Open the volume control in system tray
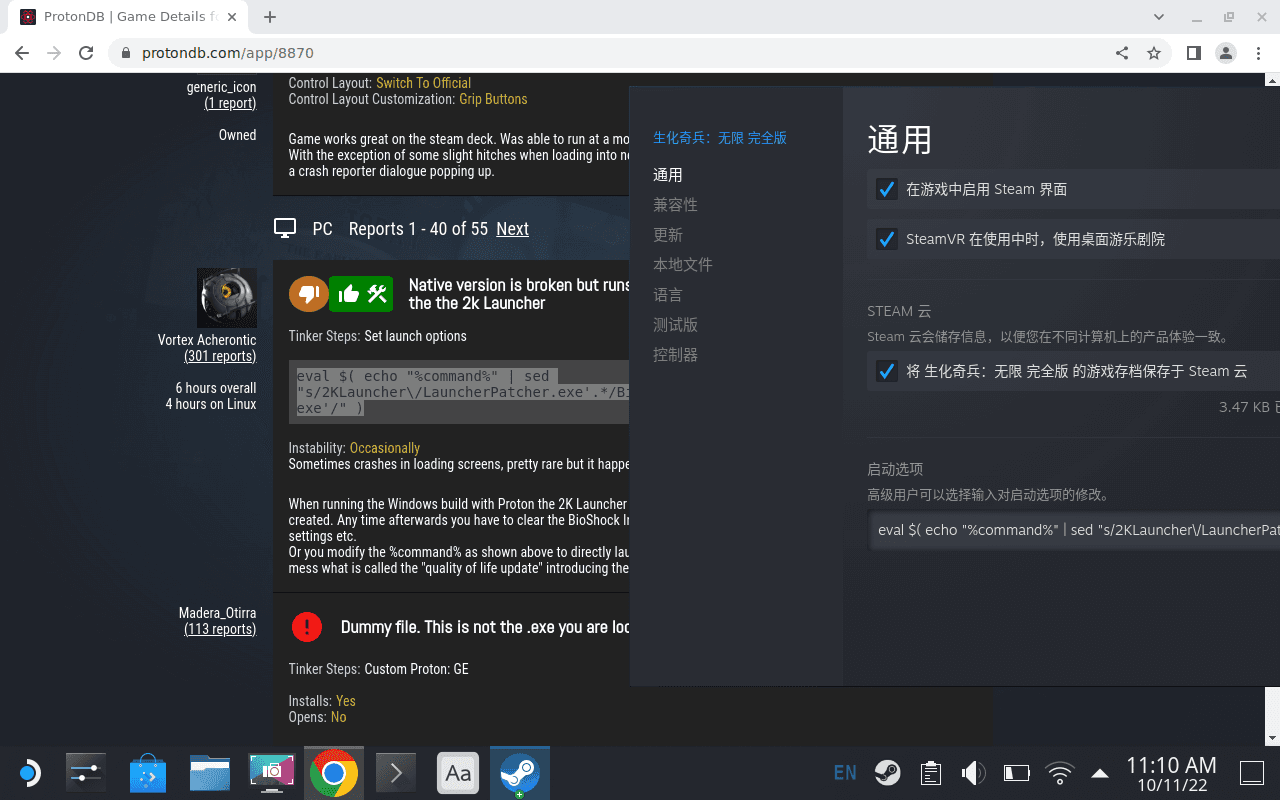Viewport: 1280px width, 800px height. click(x=973, y=772)
